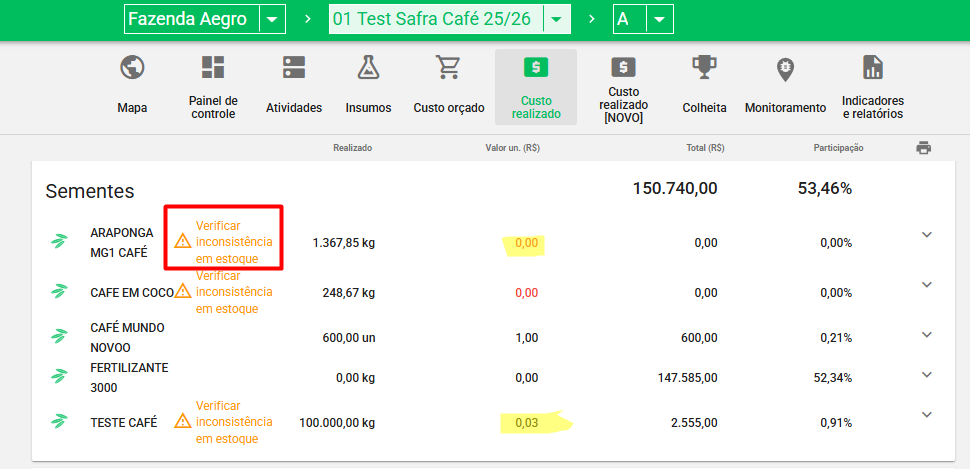Viewport: 970px width, 469px height.
Task: Expand the ARAPONGA MG1 CAFÉ row
Action: 926,235
